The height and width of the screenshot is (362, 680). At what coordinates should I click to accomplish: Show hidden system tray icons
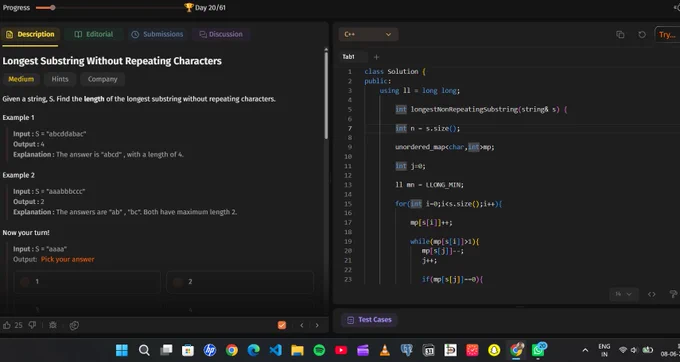(585, 350)
